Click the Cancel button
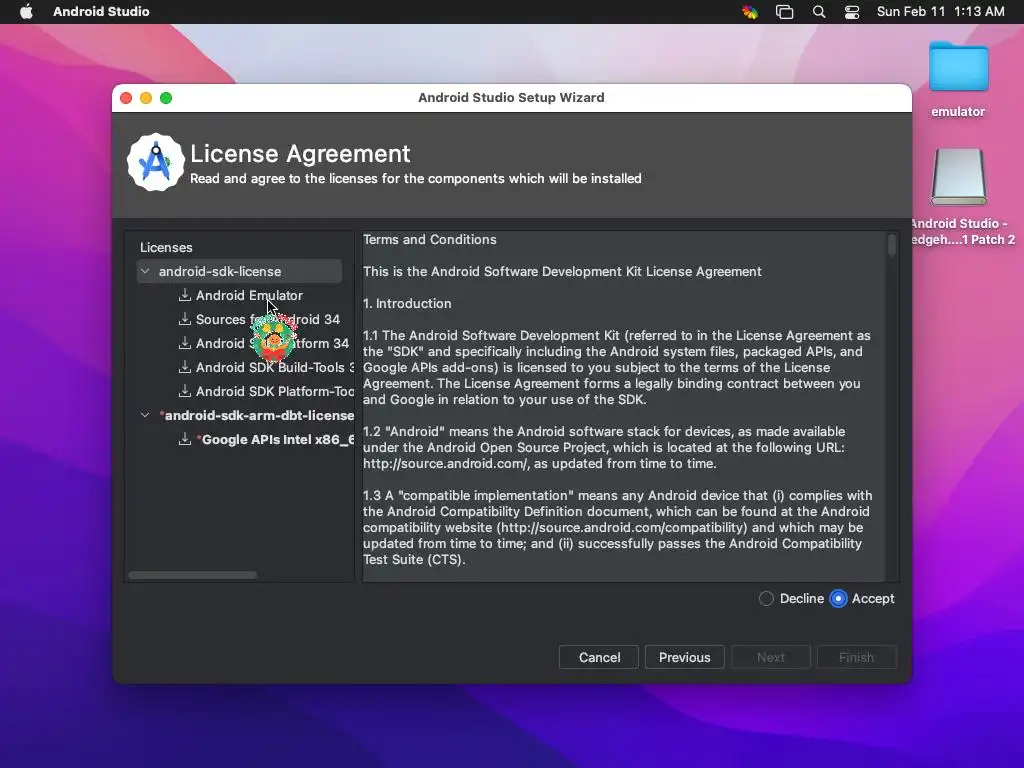Screen dimensions: 1024x768 599,658
